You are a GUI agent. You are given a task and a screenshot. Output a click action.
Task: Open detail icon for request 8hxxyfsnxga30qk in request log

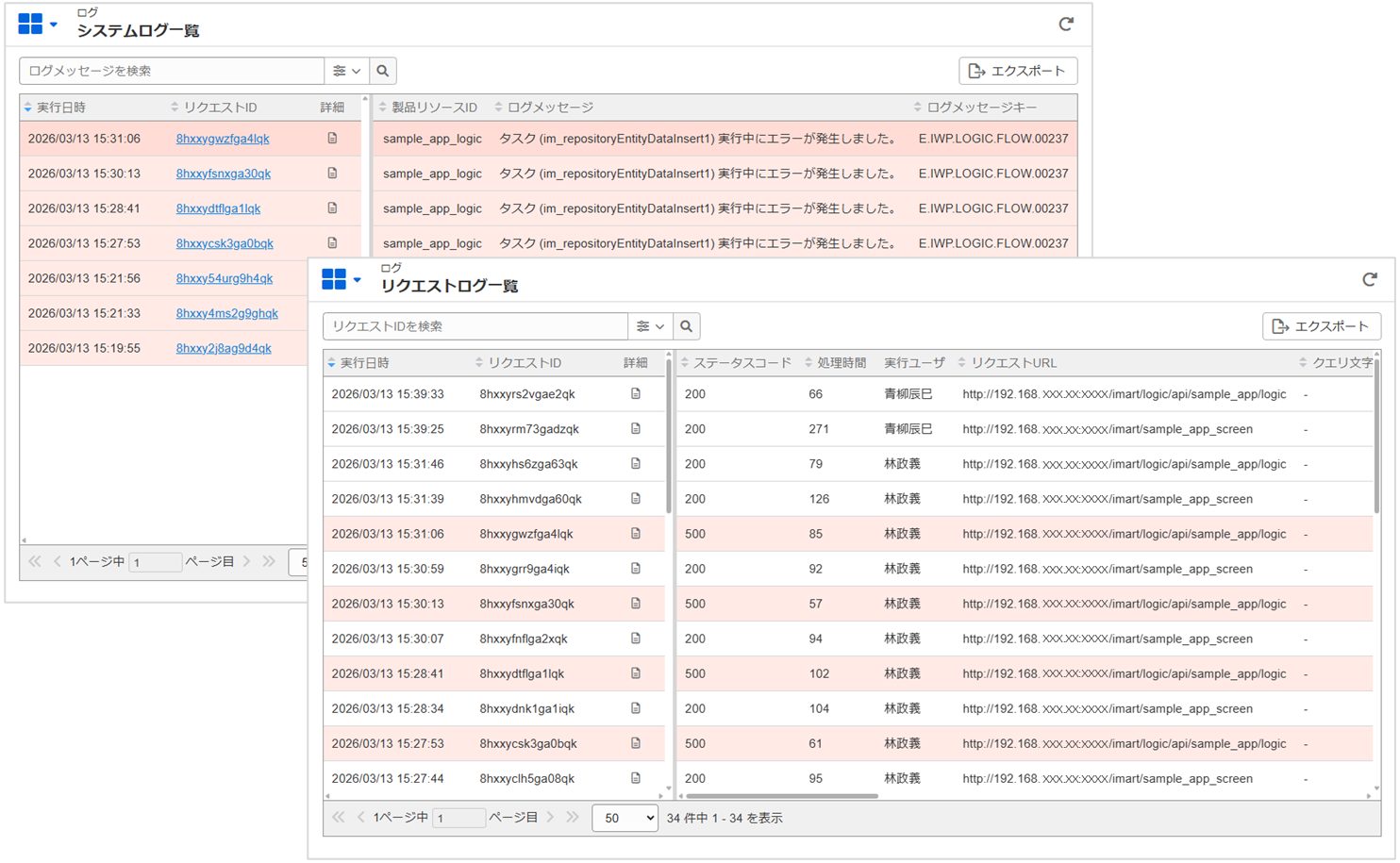[x=636, y=604]
